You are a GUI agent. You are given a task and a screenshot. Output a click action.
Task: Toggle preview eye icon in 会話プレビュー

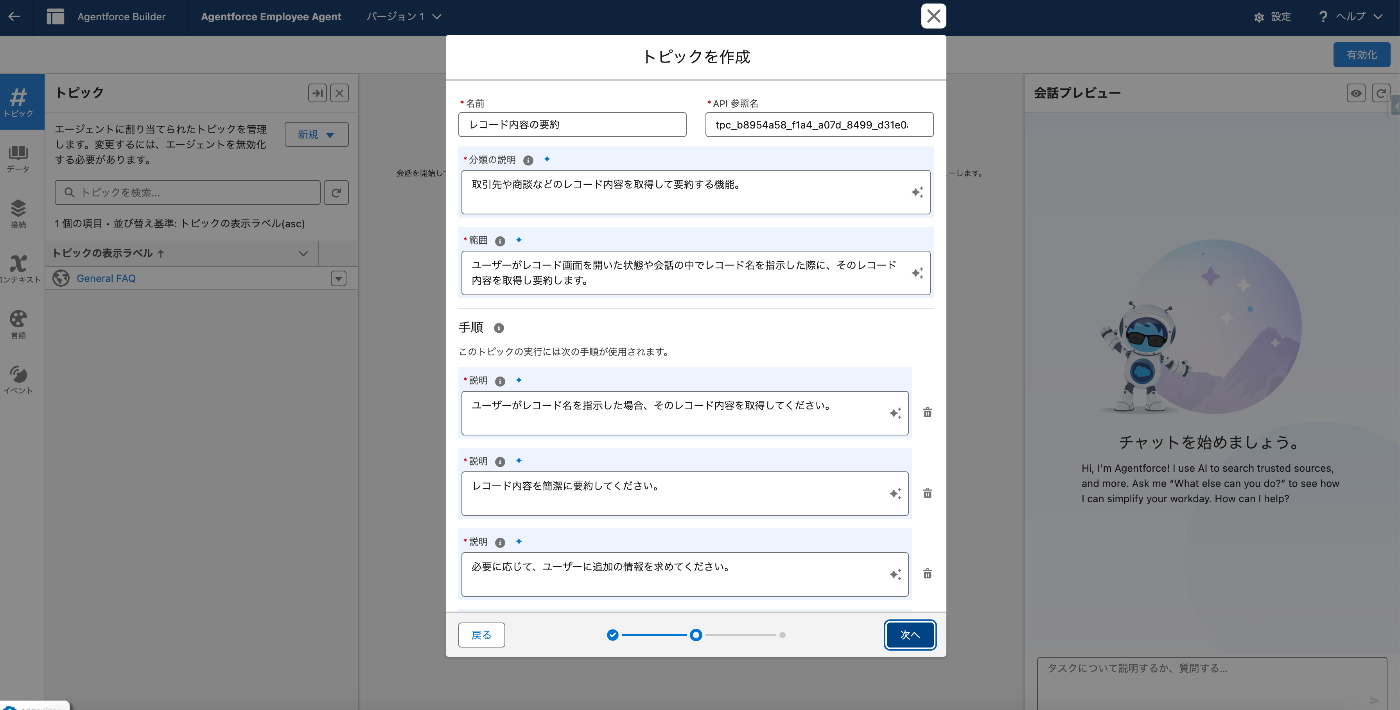click(x=1356, y=93)
